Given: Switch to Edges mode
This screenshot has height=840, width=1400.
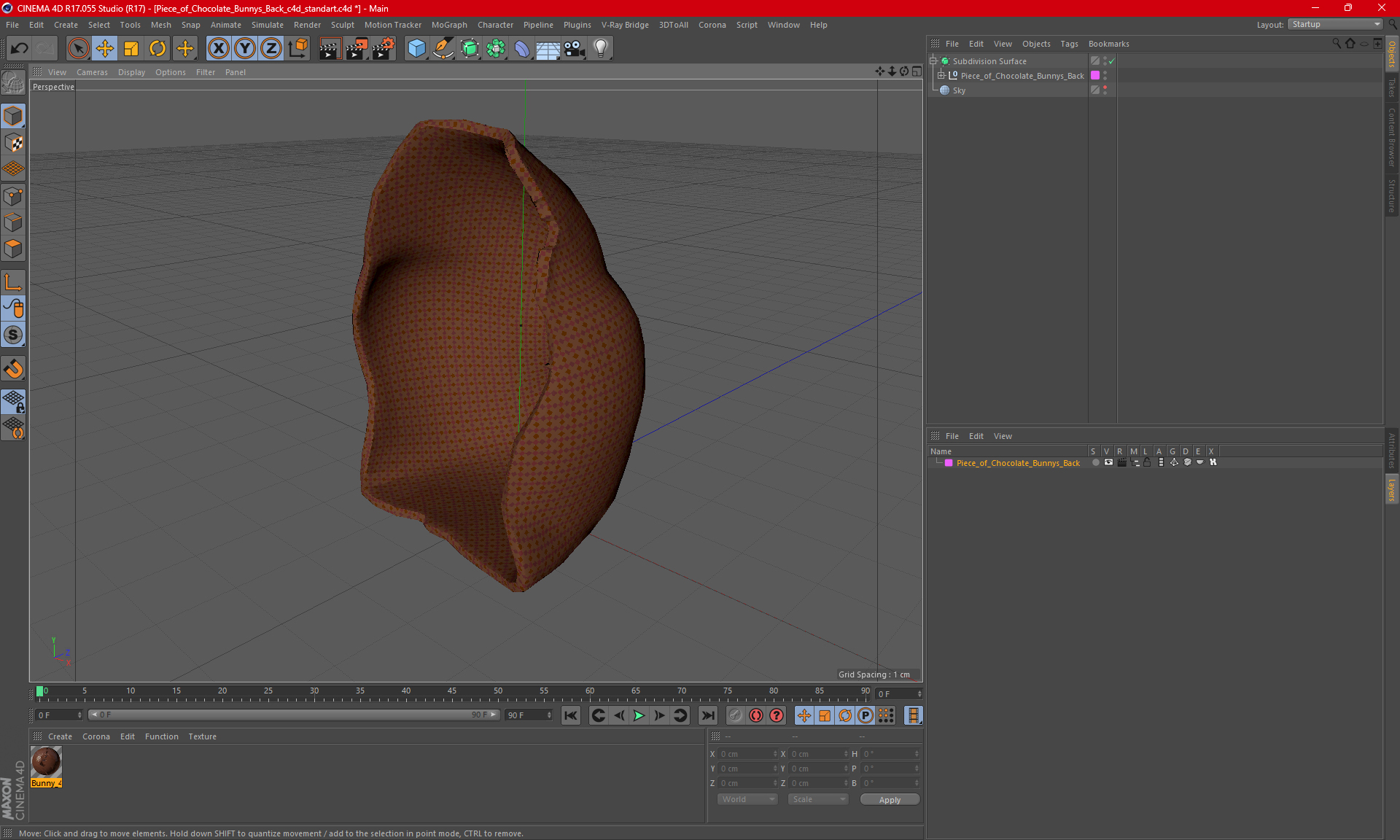Looking at the screenshot, I should 13,222.
